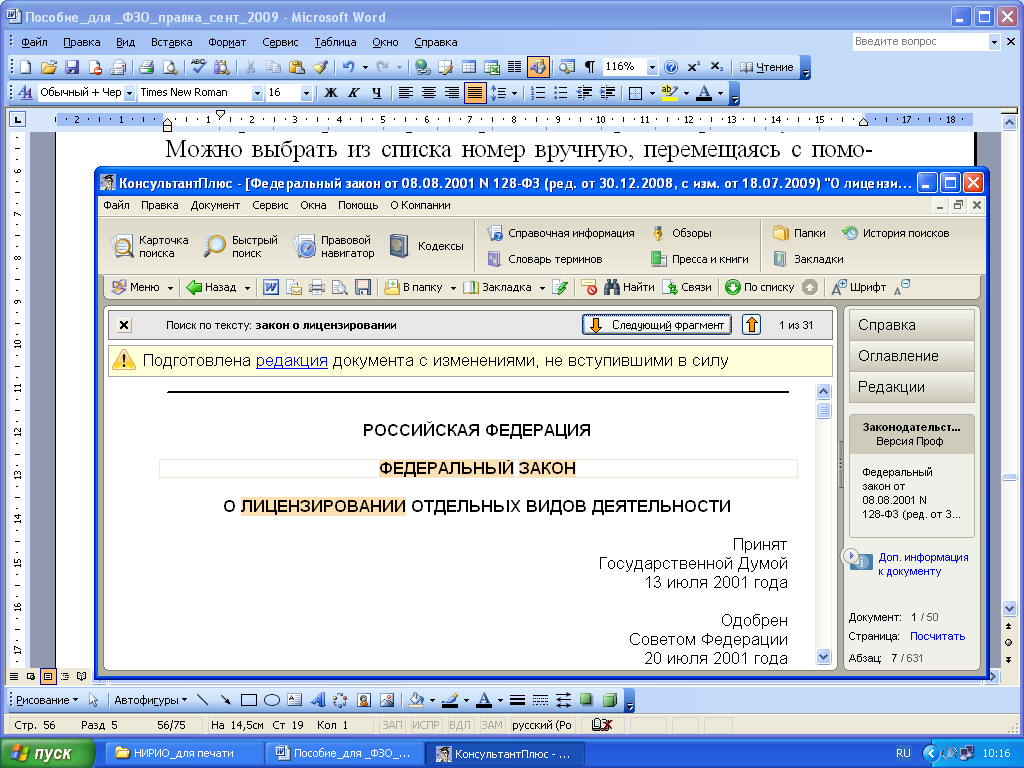Click drawing toolbar fill color bucket
The height and width of the screenshot is (768, 1024).
(x=415, y=700)
